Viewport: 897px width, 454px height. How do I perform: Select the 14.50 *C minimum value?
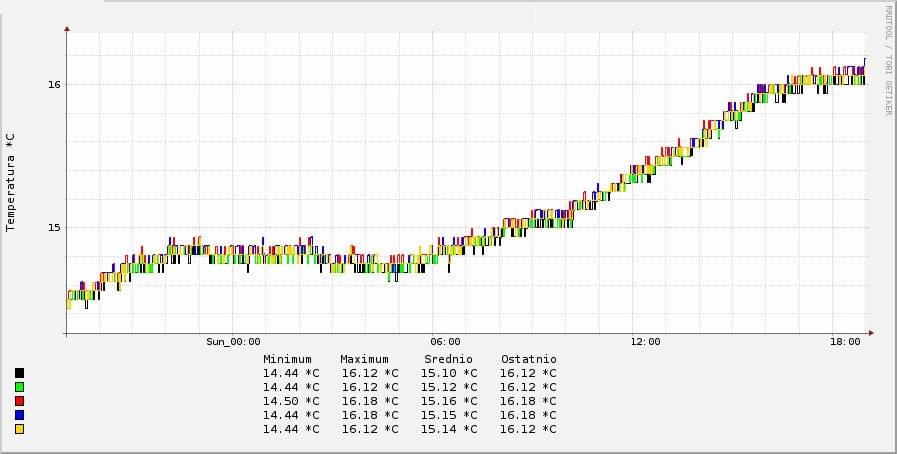(291, 401)
